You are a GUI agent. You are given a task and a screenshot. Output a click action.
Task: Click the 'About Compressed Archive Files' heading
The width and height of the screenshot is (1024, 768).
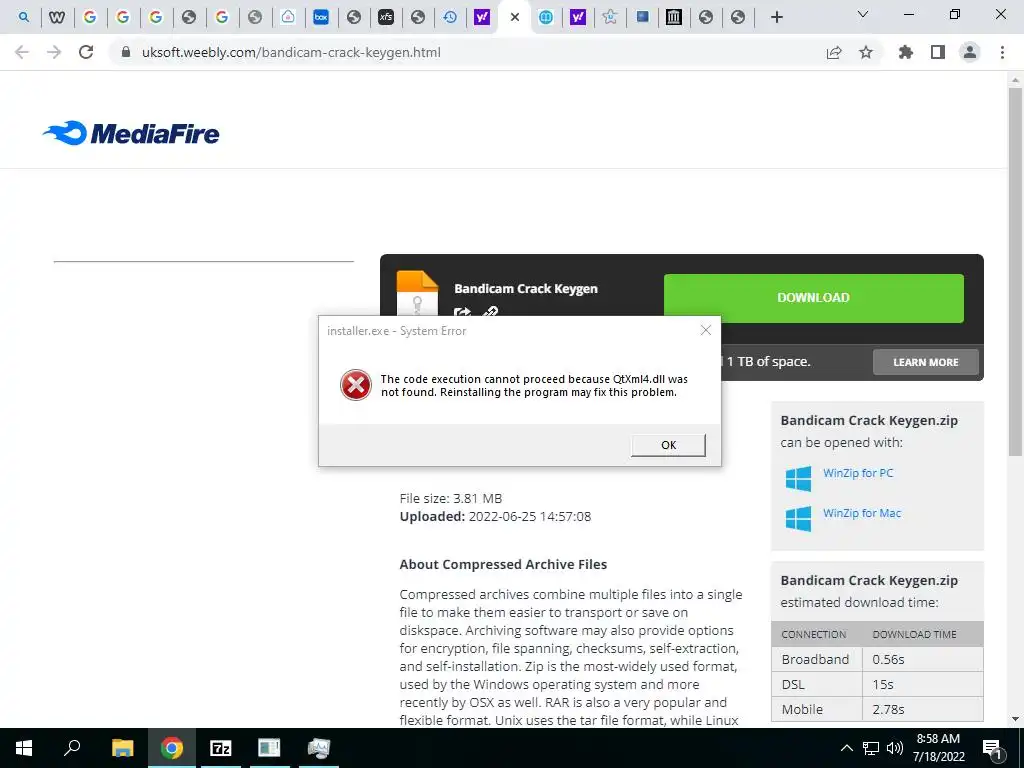tap(503, 564)
